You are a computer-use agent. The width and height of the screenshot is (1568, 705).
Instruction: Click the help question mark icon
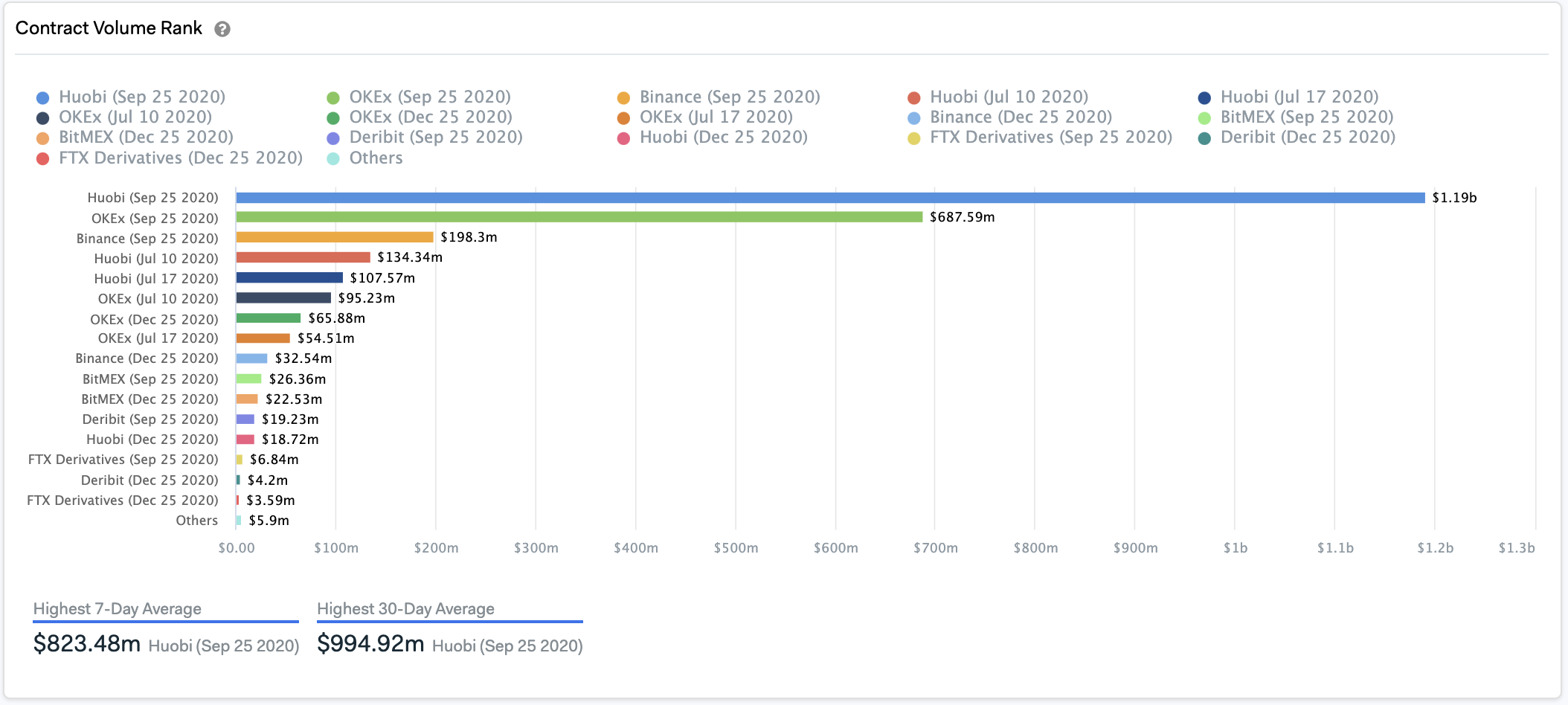222,29
